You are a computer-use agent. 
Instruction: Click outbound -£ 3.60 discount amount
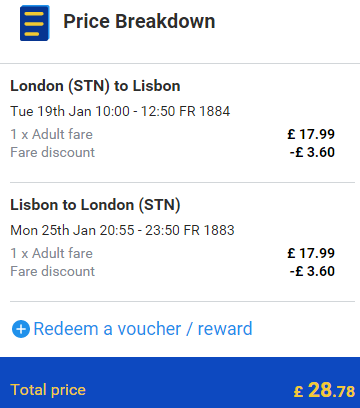(312, 152)
